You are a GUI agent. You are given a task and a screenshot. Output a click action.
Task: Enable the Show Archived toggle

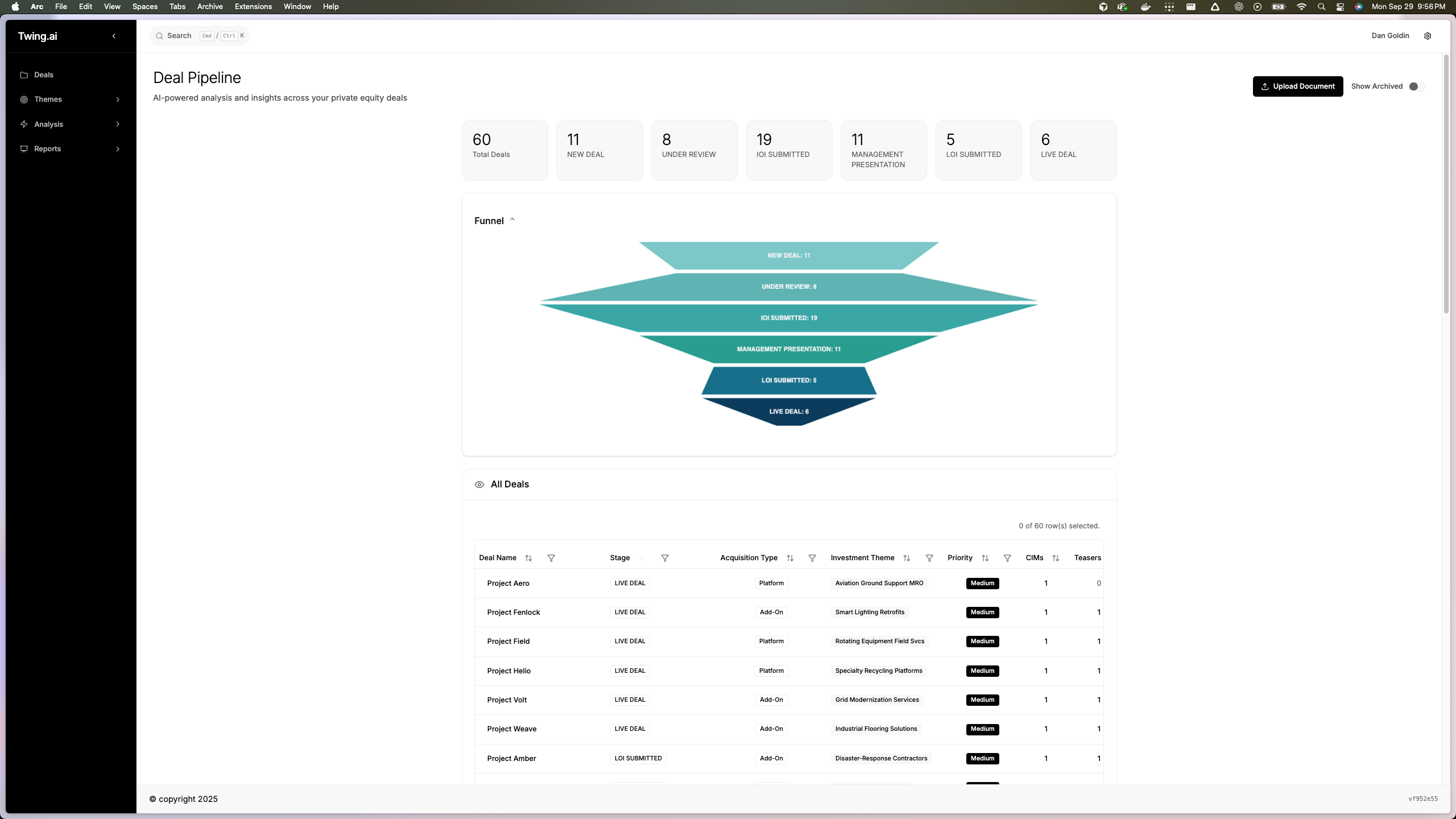[x=1415, y=86]
